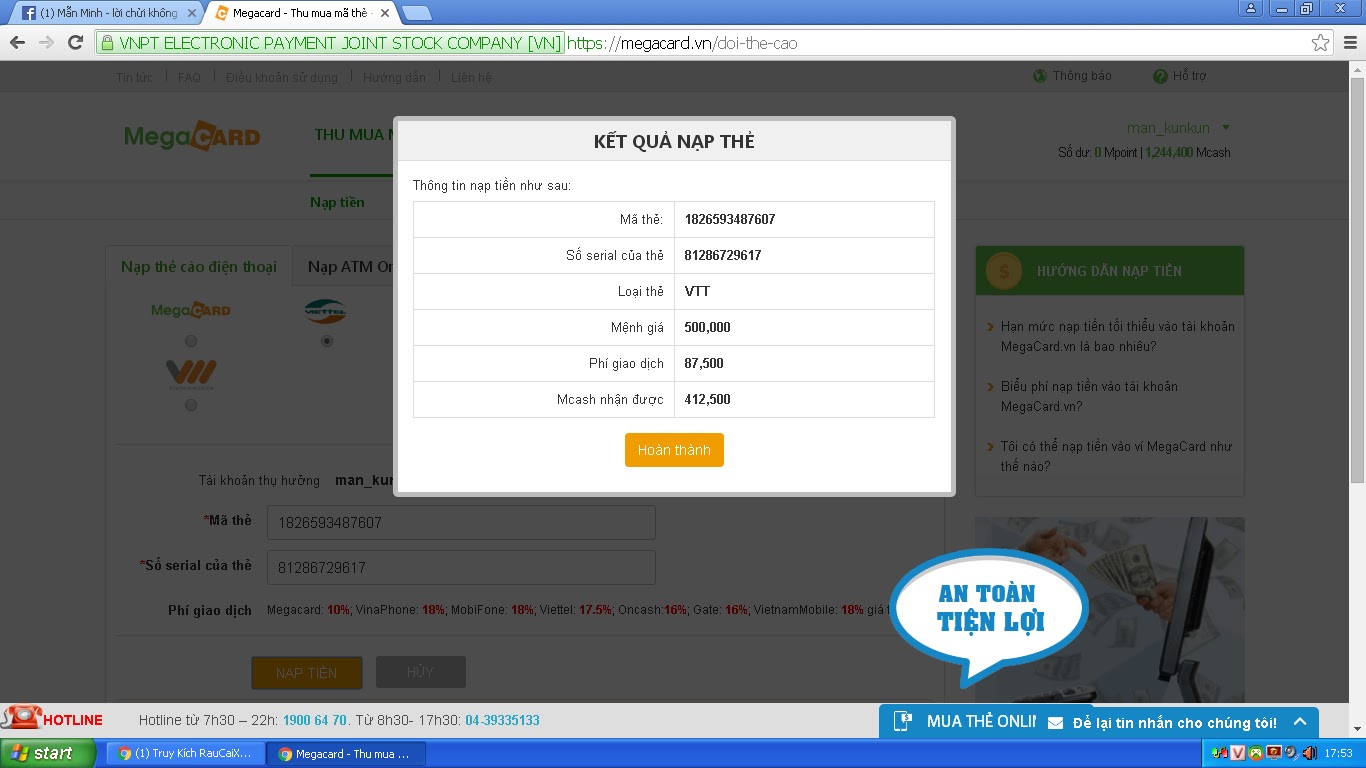Open the Chrome hamburger menu

click(x=1349, y=43)
